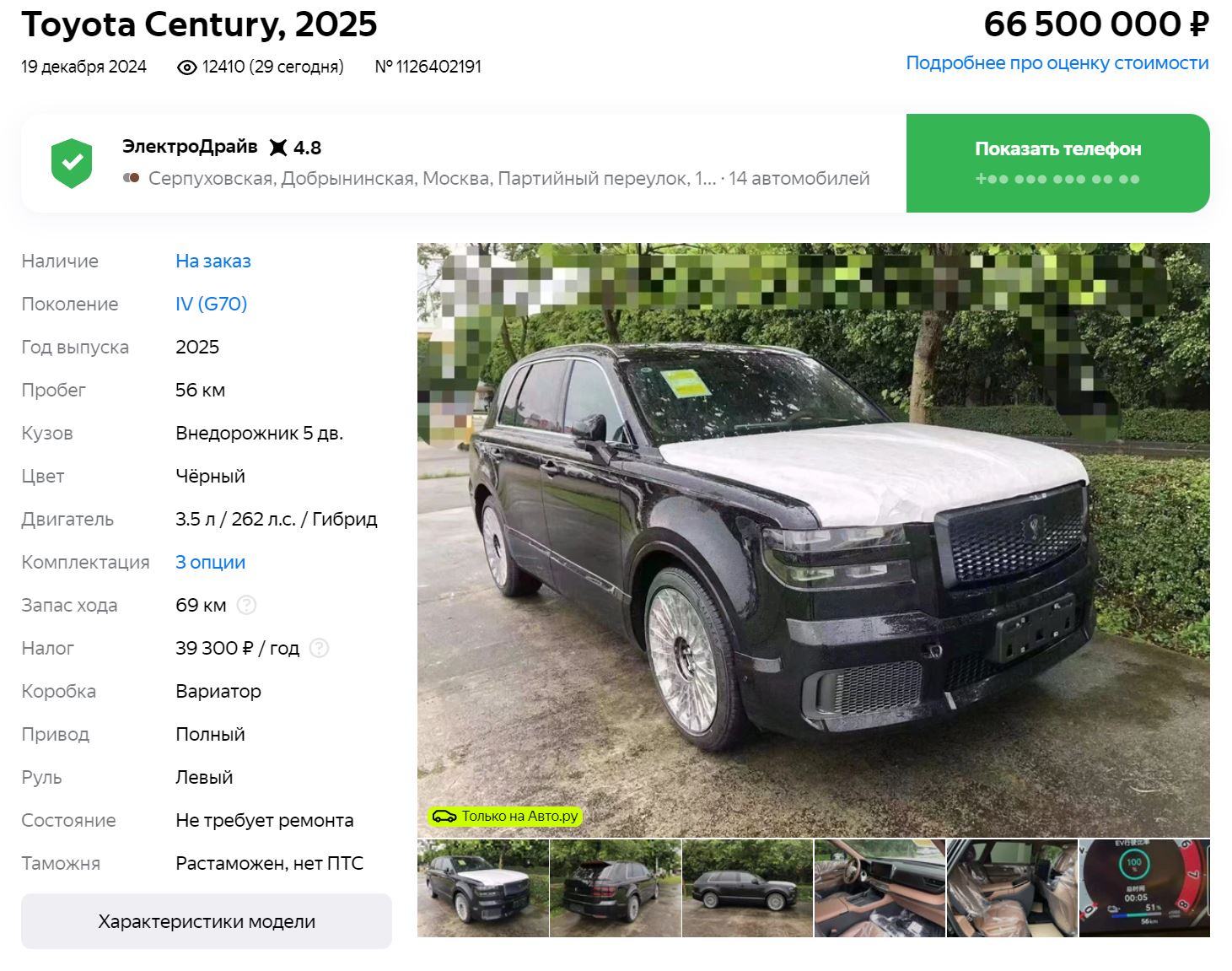This screenshot has height=971, width=1232.
Task: Click the eye views counter icon
Action: tap(187, 67)
